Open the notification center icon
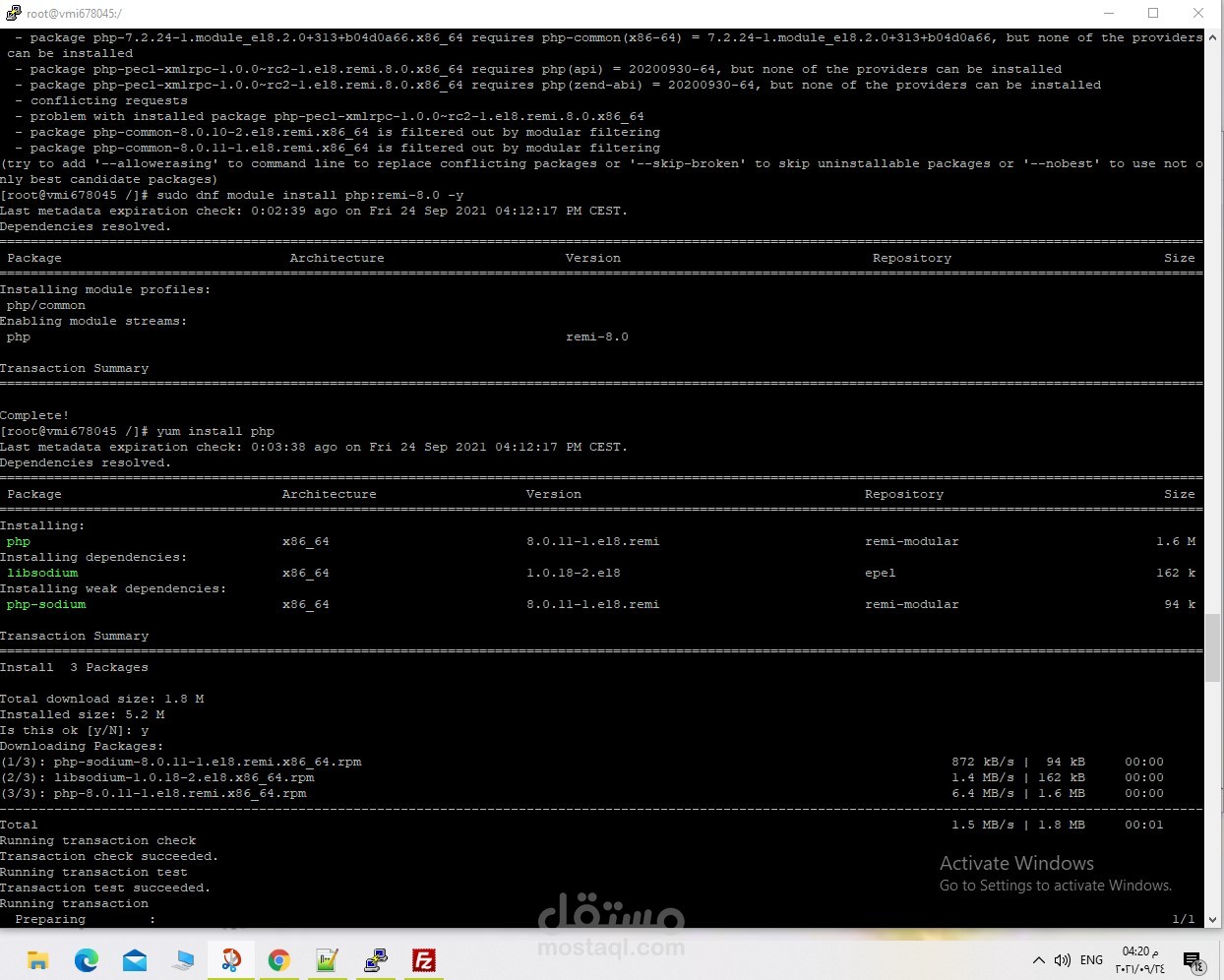Image resolution: width=1224 pixels, height=980 pixels. coord(1193,961)
